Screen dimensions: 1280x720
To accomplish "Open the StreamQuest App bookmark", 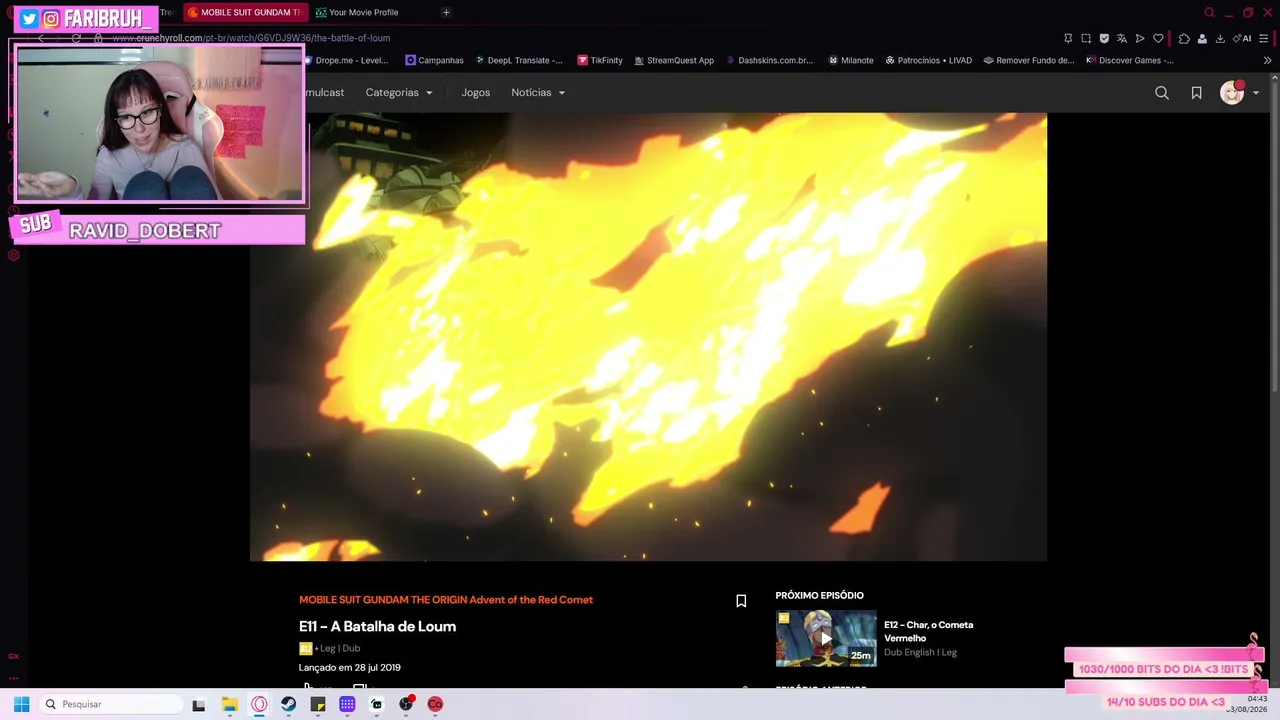I will click(x=674, y=60).
